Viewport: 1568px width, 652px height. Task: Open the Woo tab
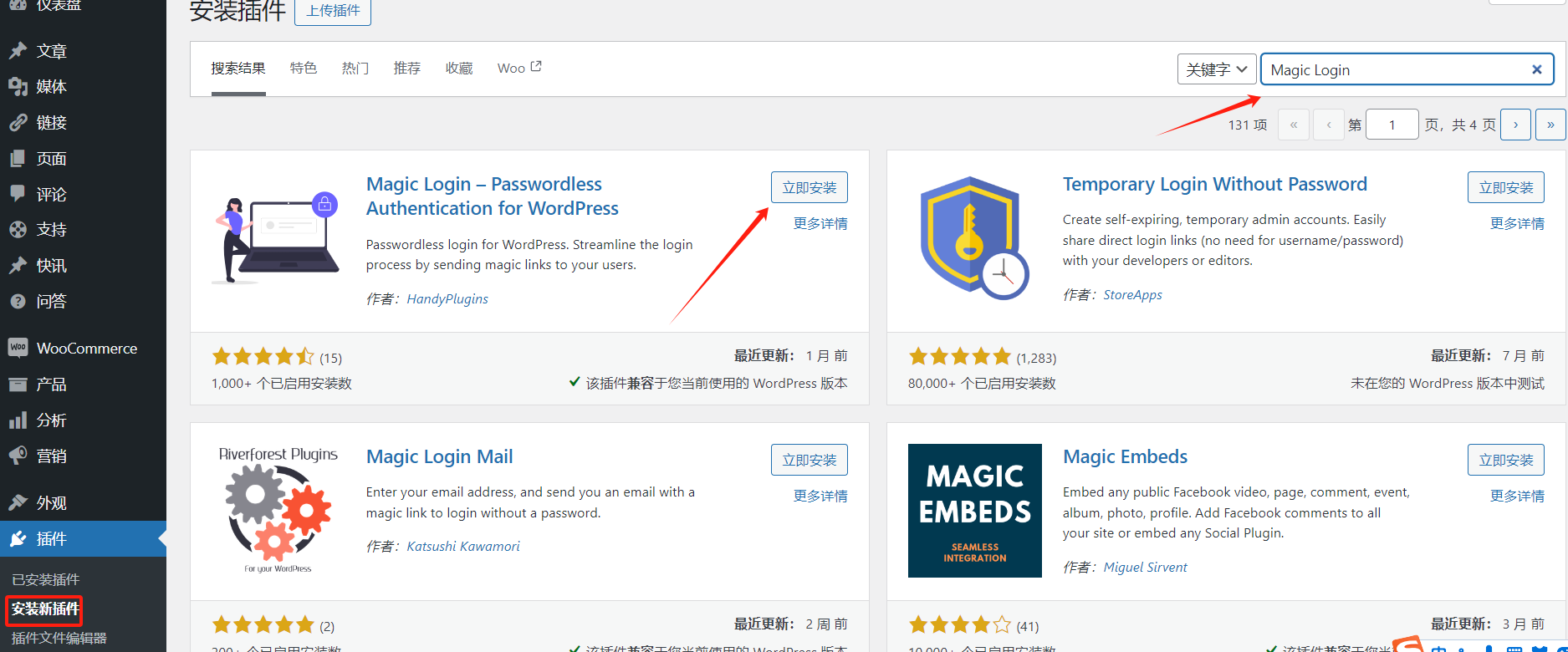pyautogui.click(x=518, y=69)
